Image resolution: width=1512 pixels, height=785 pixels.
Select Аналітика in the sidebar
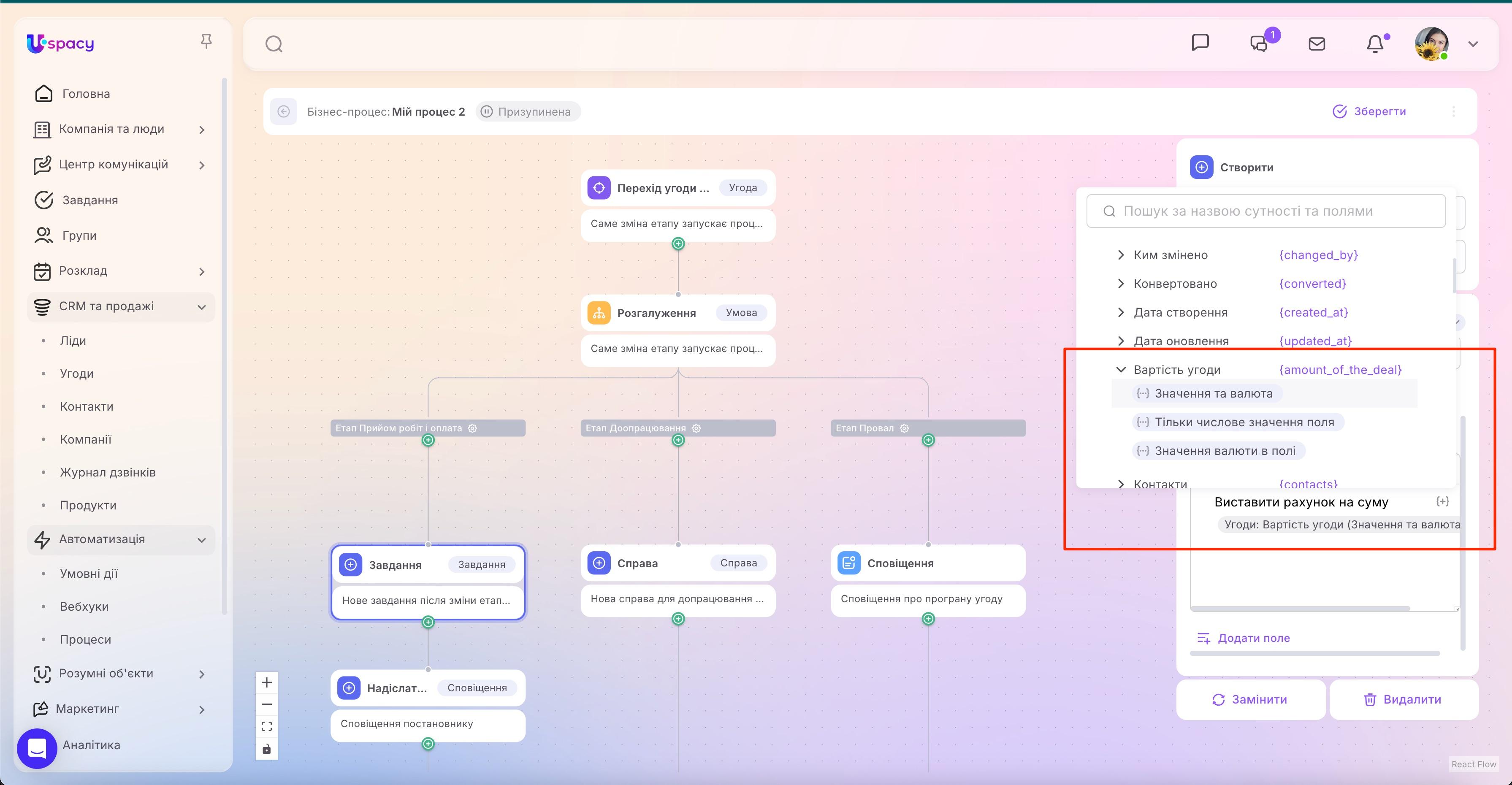91,745
